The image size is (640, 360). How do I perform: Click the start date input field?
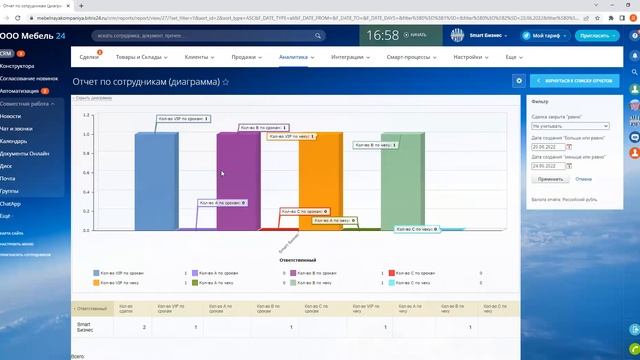click(x=548, y=147)
